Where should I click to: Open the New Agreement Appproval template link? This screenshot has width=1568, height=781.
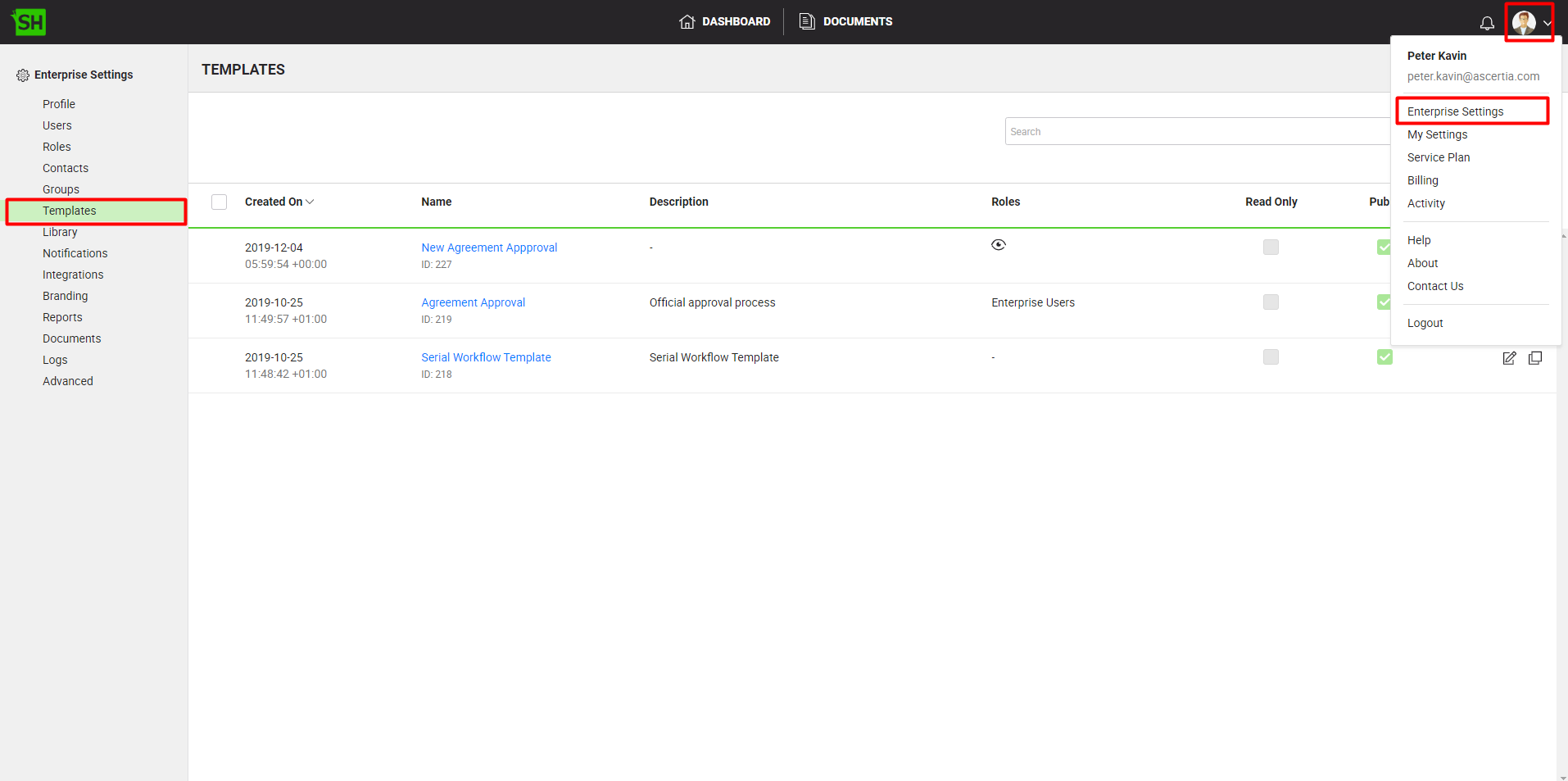(488, 247)
